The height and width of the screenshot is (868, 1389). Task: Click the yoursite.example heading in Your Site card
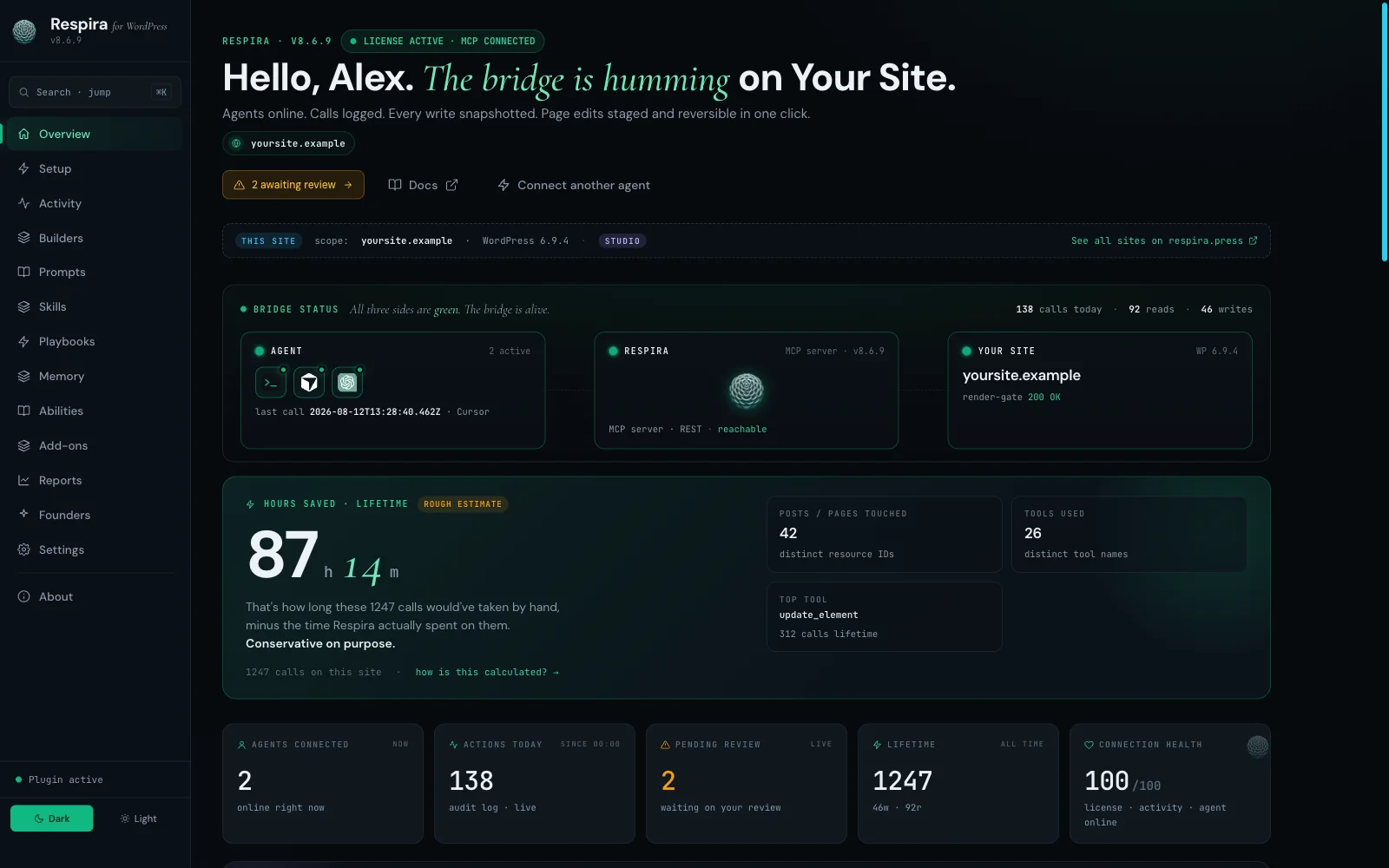1022,375
